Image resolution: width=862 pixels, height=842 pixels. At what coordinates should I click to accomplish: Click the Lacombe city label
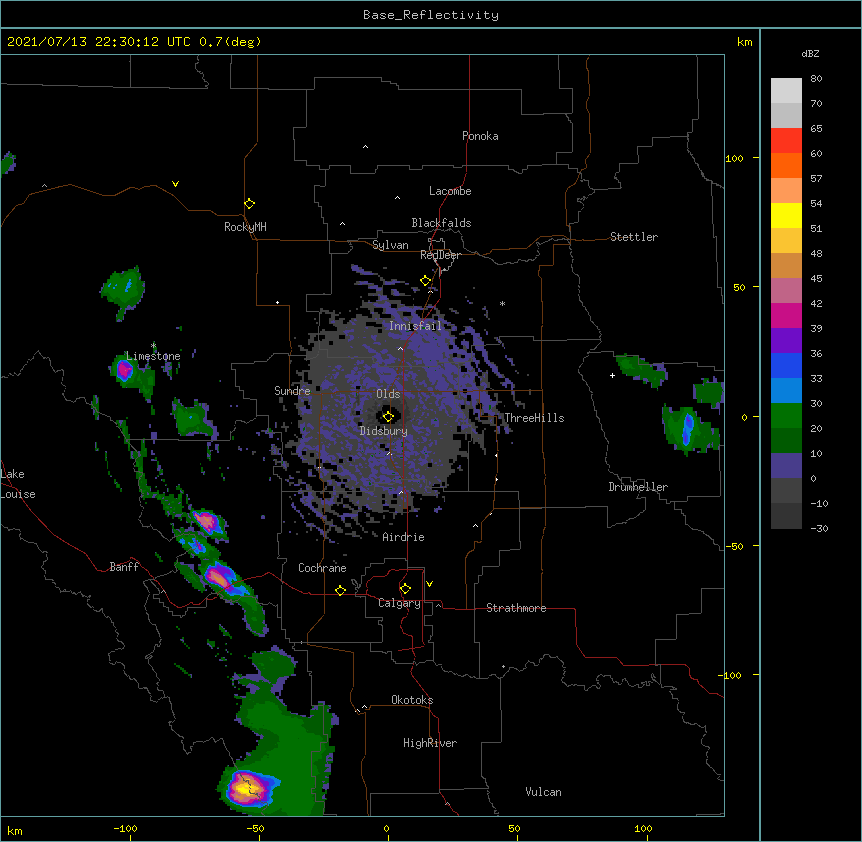coord(450,191)
